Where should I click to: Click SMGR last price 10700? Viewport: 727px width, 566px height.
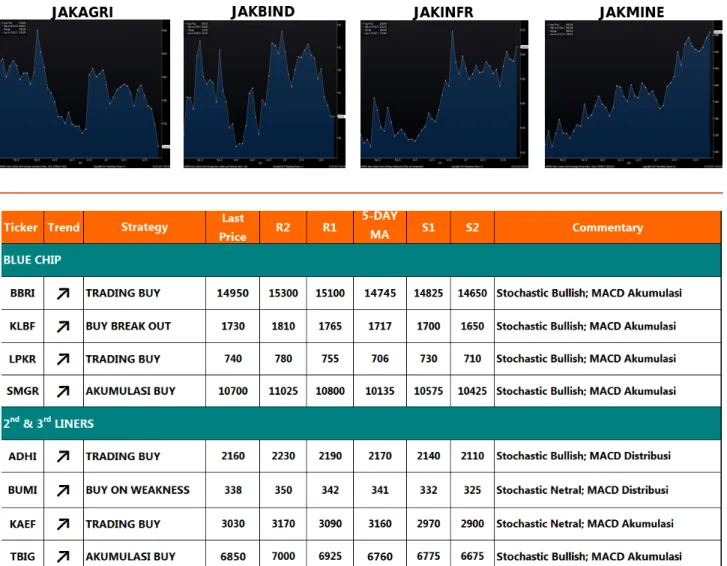tap(233, 391)
